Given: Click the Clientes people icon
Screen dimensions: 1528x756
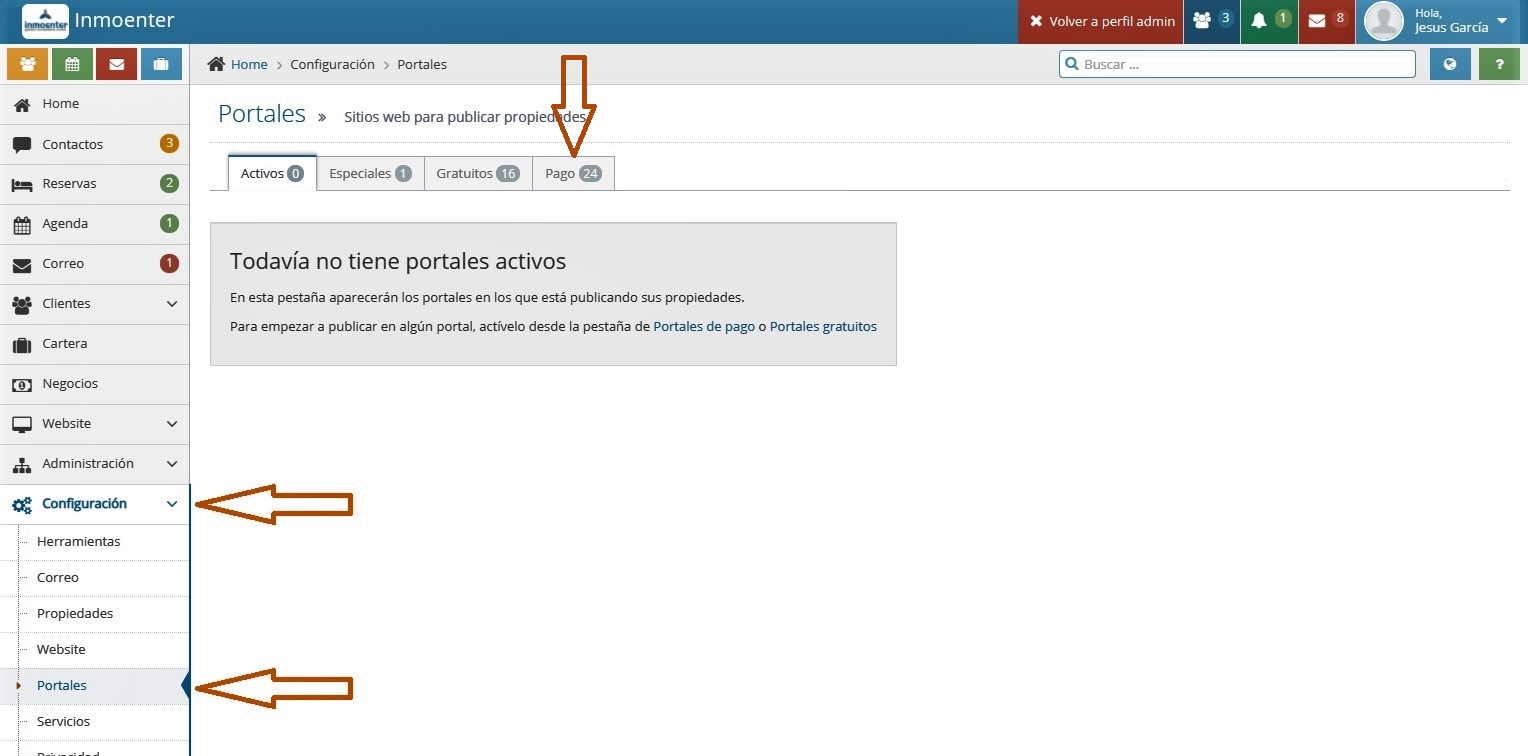Looking at the screenshot, I should click(22, 305).
